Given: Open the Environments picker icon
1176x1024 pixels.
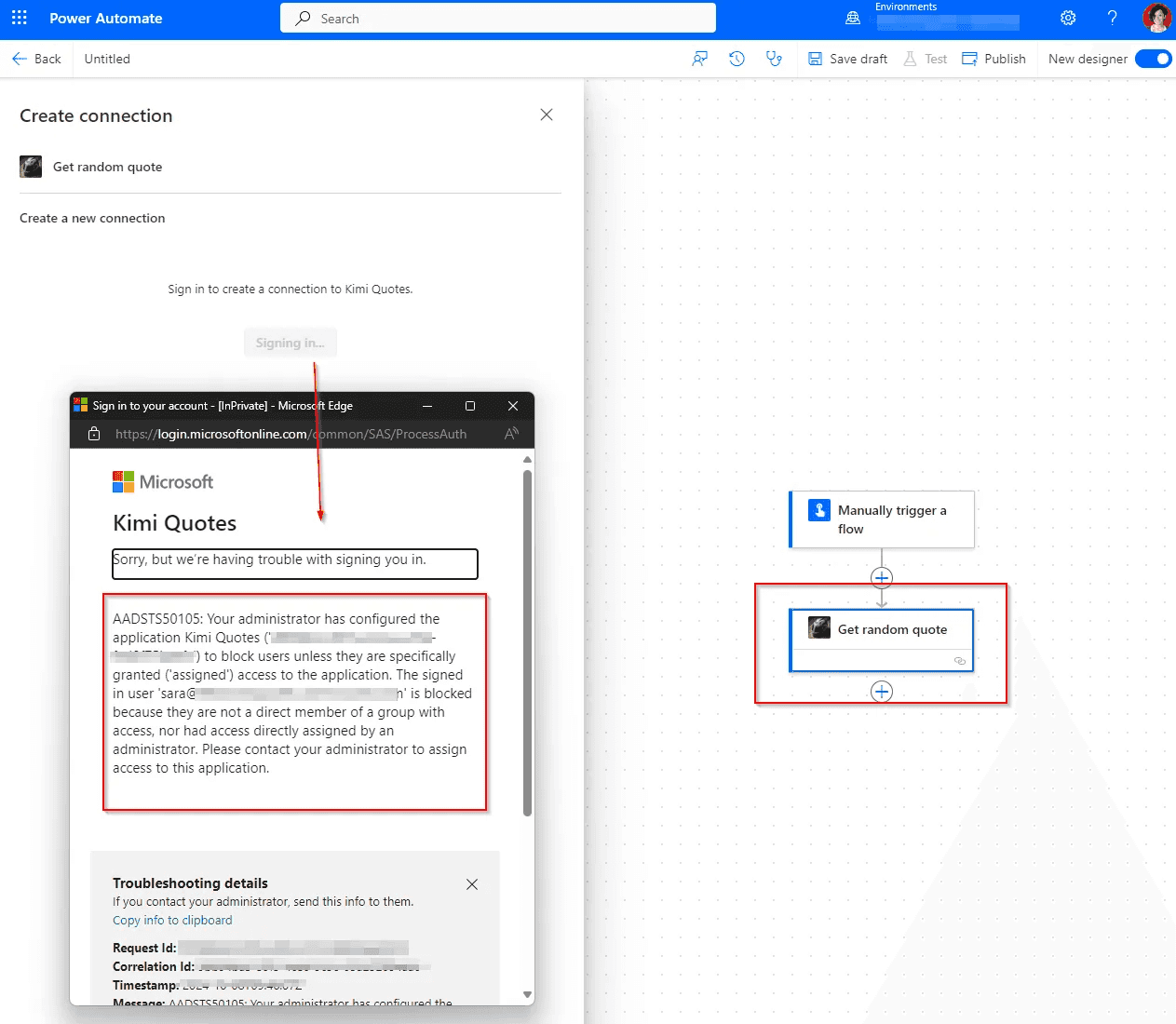Looking at the screenshot, I should [x=853, y=18].
